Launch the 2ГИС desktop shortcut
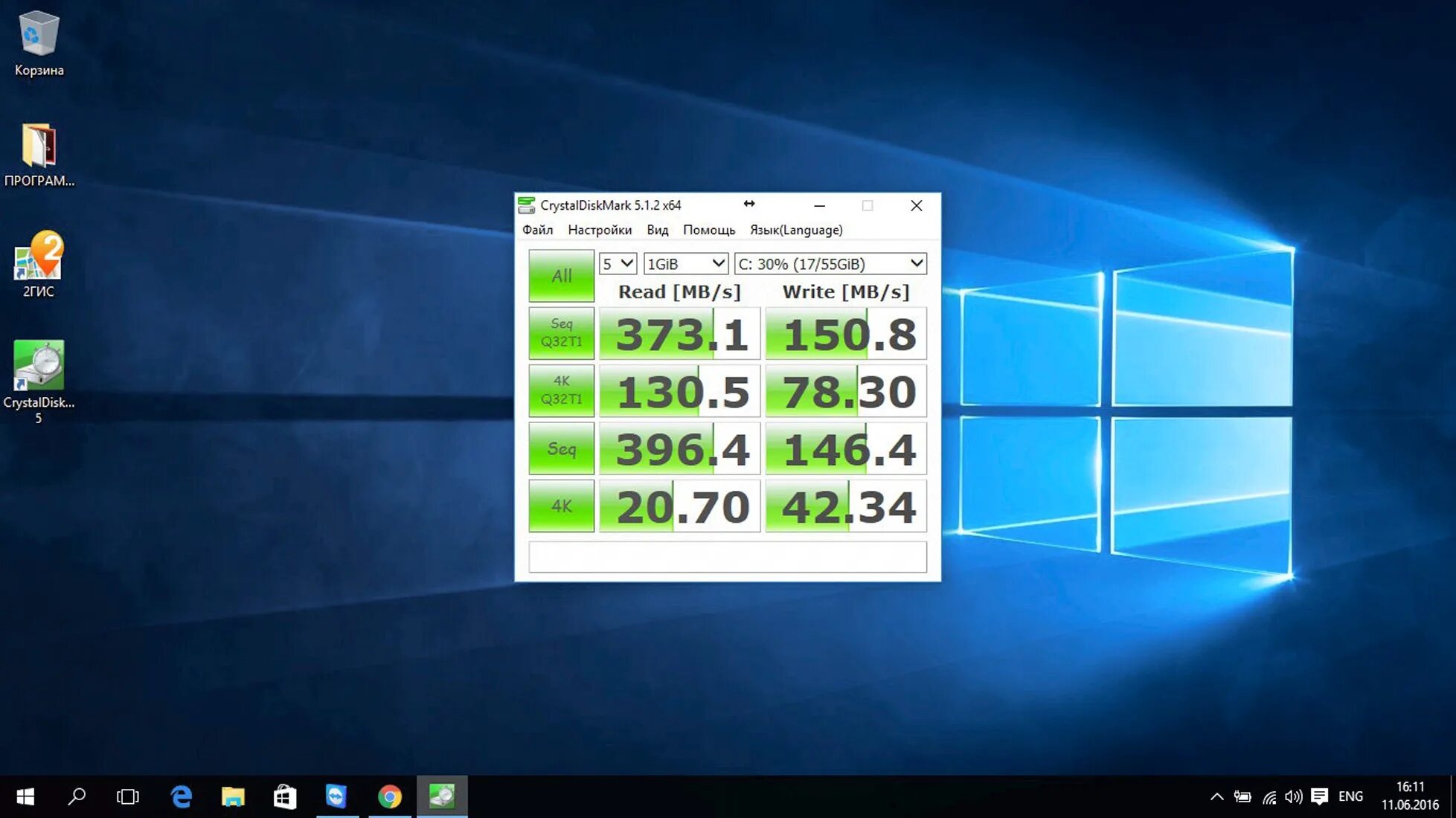This screenshot has height=818, width=1456. pyautogui.click(x=39, y=257)
